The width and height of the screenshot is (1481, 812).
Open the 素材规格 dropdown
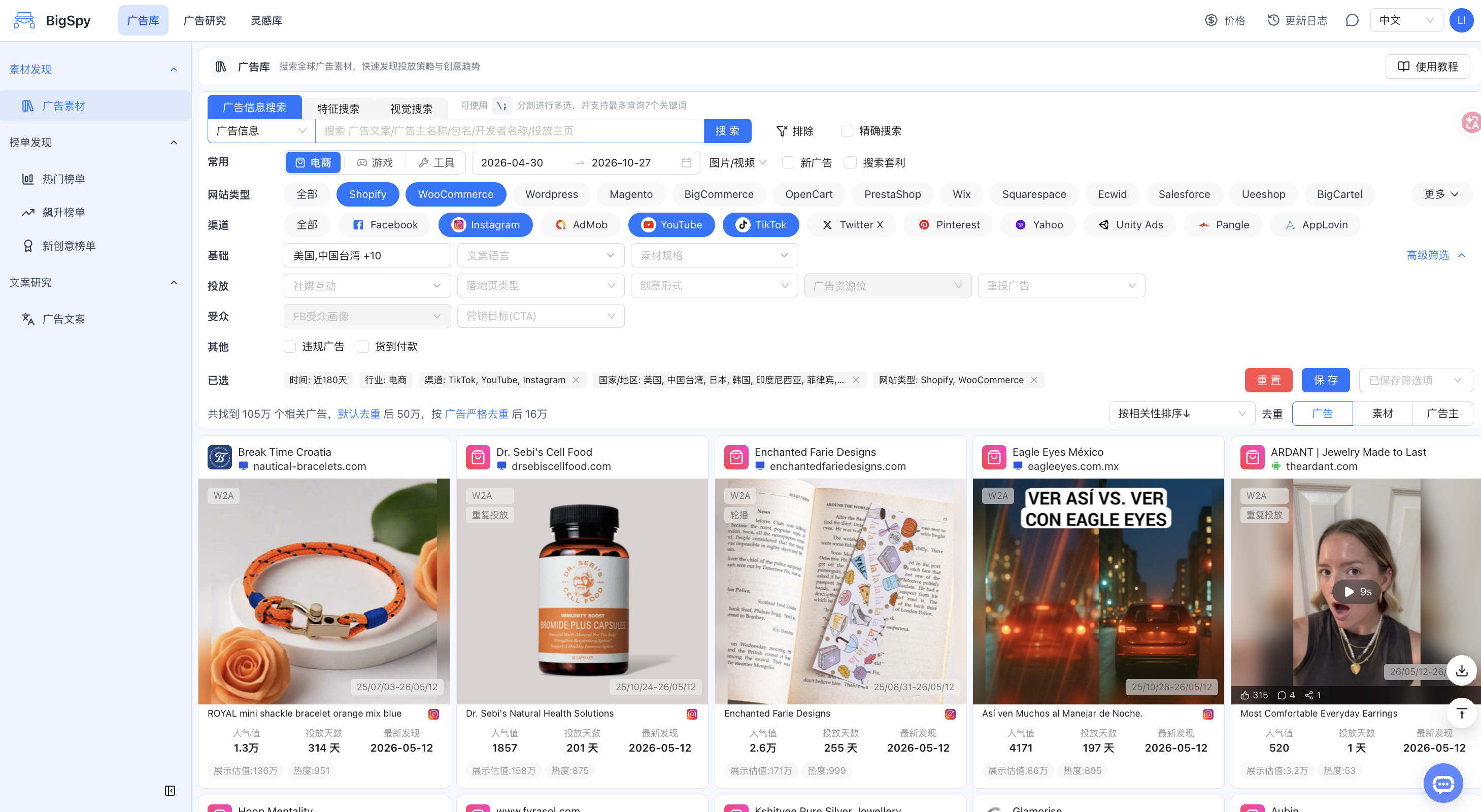pos(714,255)
